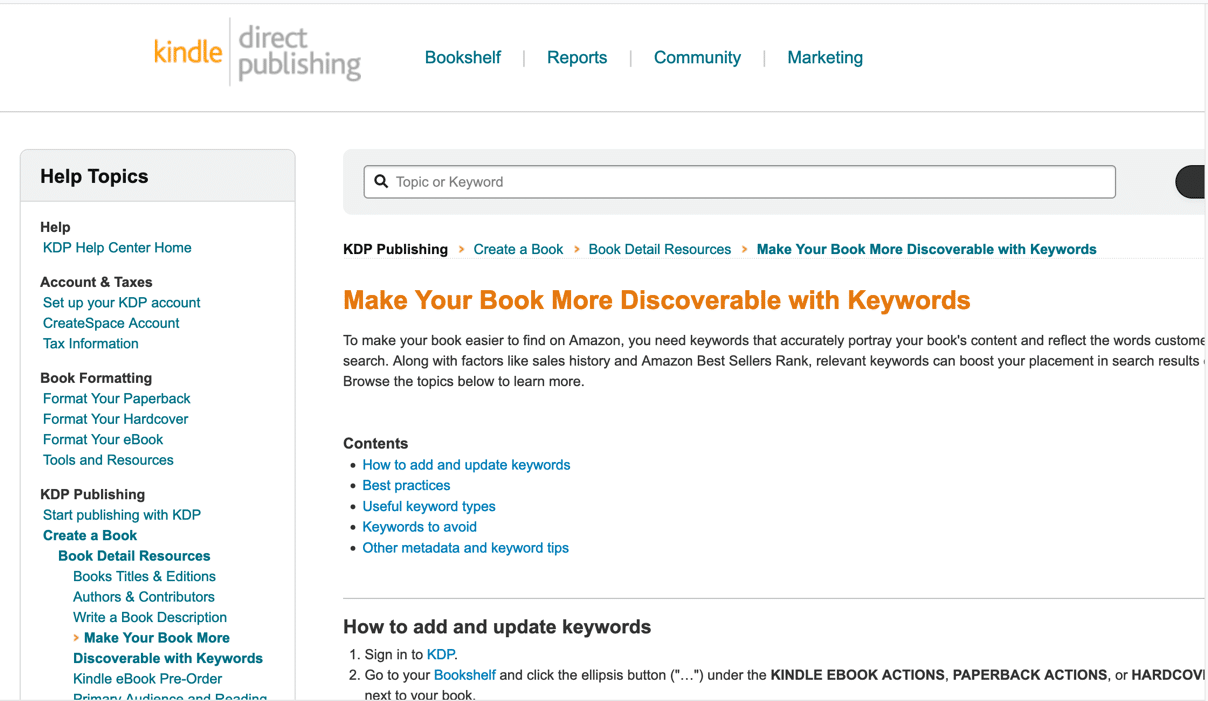The height and width of the screenshot is (701, 1208).
Task: Click the 'KDP Publishing' breadcrumb root text
Action: click(395, 250)
